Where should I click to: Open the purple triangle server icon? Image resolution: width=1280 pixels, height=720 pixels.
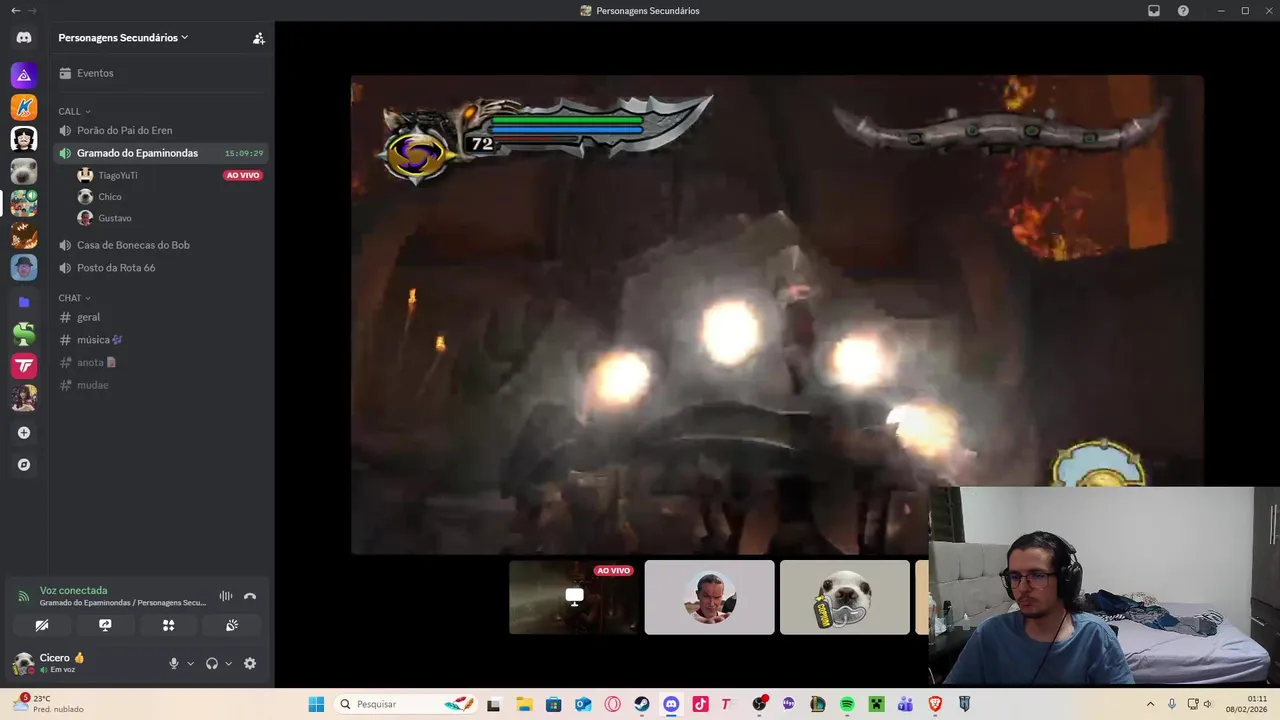pyautogui.click(x=24, y=75)
